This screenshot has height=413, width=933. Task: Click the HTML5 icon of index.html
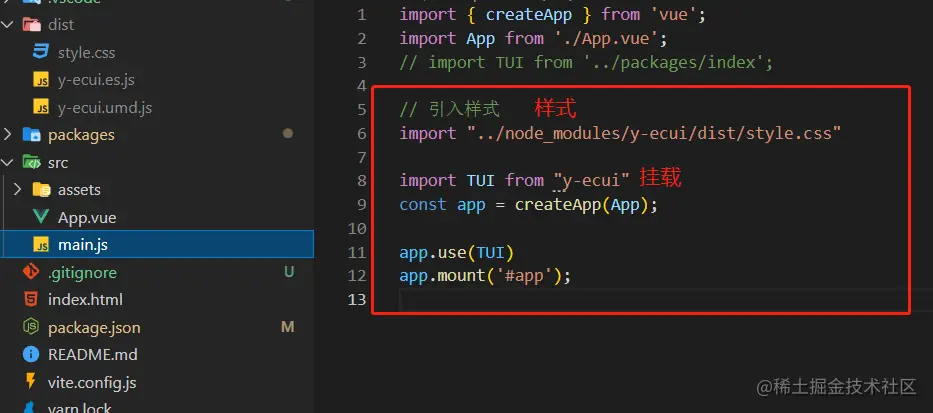(31, 299)
